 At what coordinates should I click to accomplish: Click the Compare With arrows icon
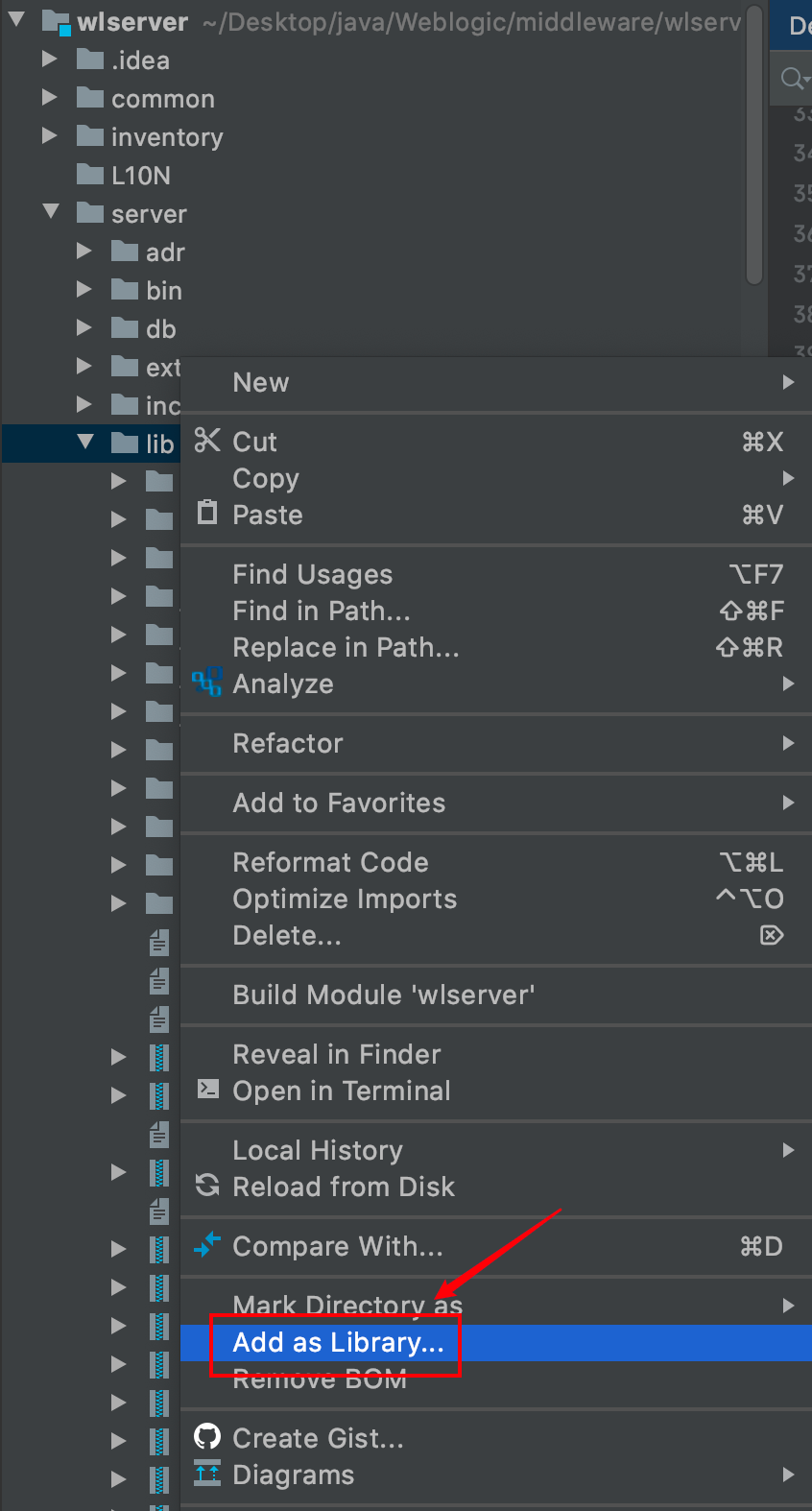[207, 1245]
